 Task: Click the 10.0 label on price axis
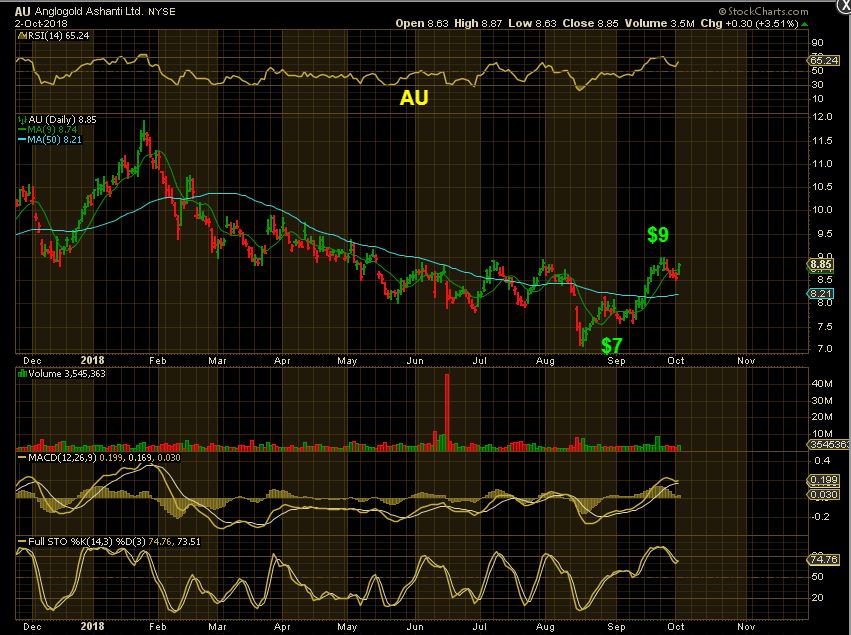pos(821,209)
